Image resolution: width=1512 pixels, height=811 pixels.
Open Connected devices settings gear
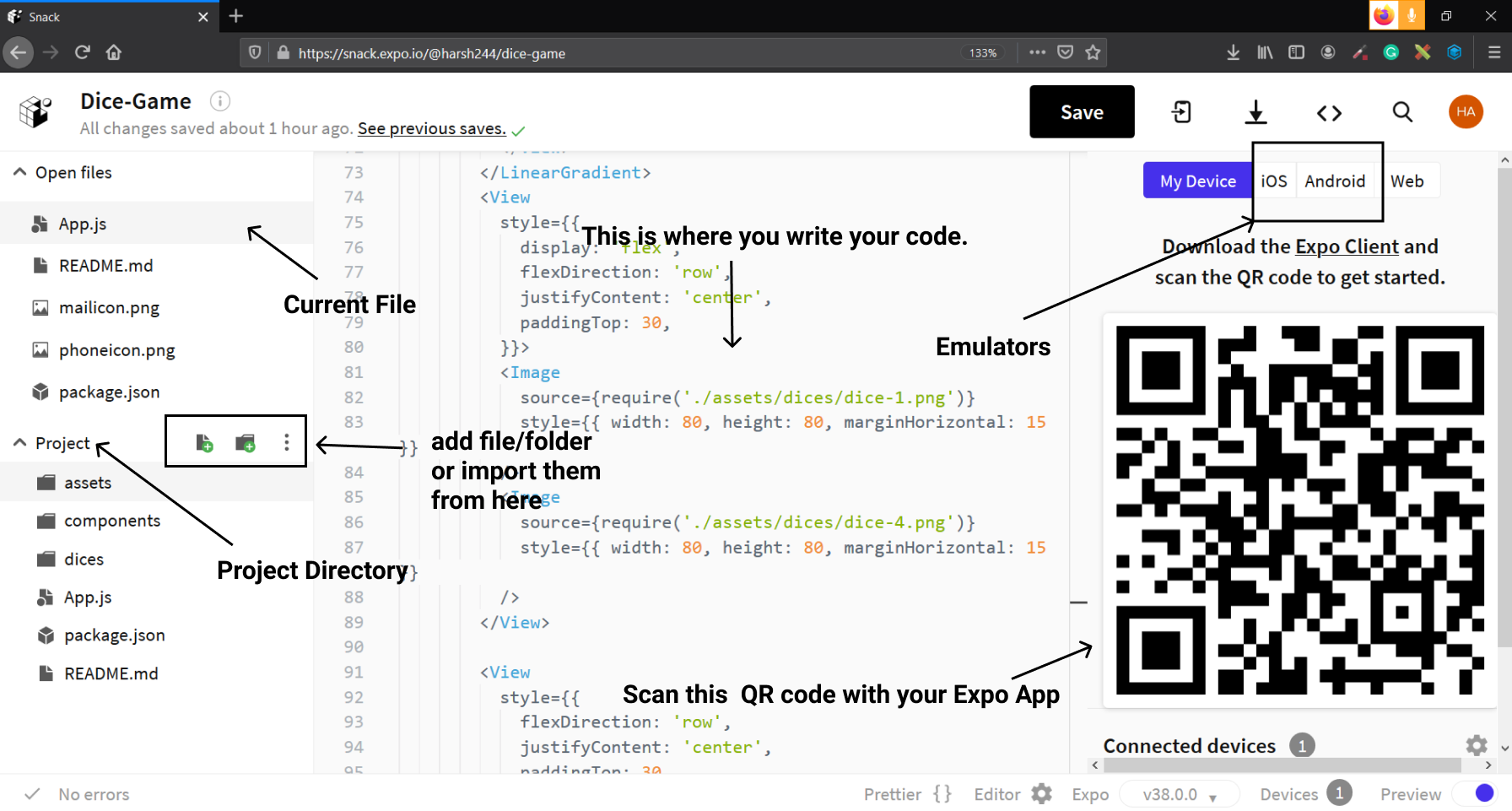(x=1476, y=745)
